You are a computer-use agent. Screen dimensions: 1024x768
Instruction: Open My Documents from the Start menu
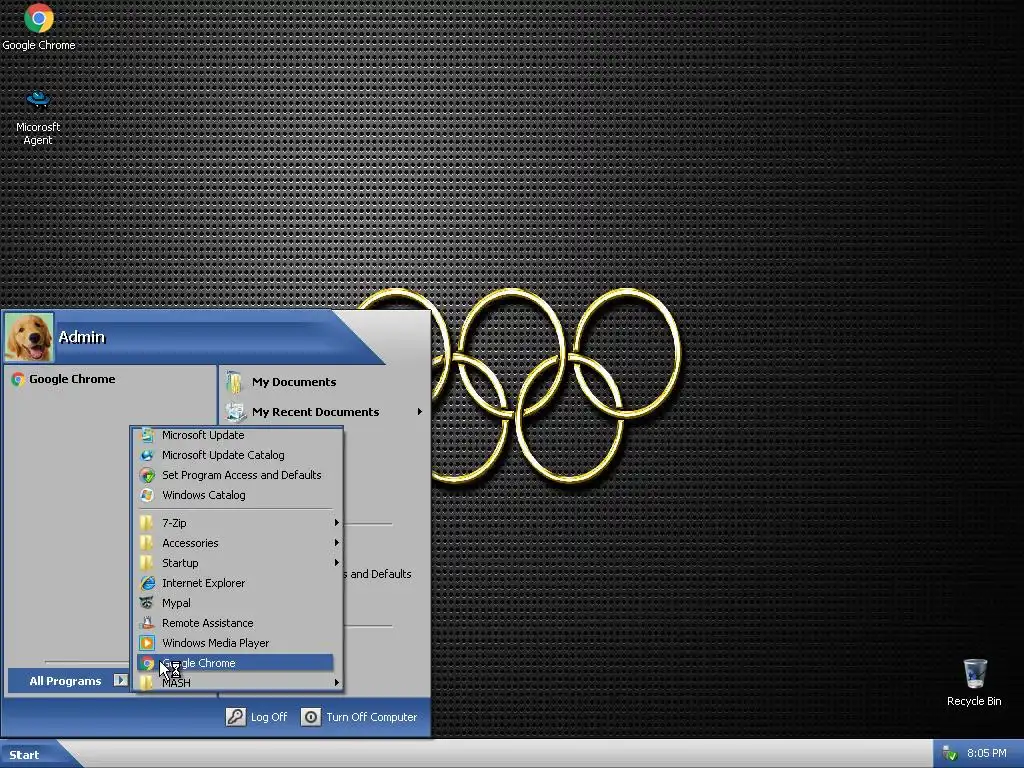(x=294, y=382)
